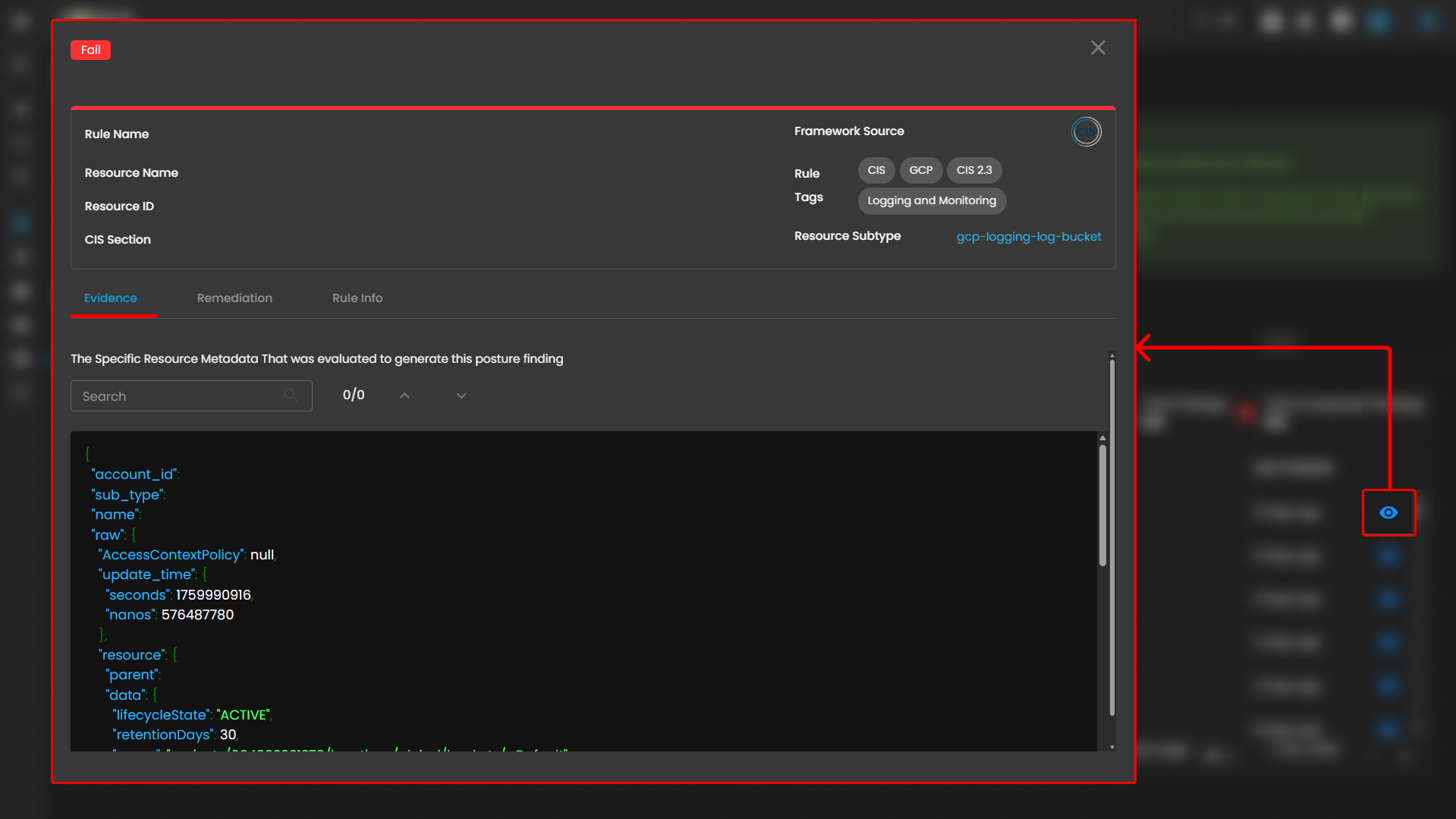Close the finding details dialog
Screen dimensions: 1456x819
[1097, 48]
